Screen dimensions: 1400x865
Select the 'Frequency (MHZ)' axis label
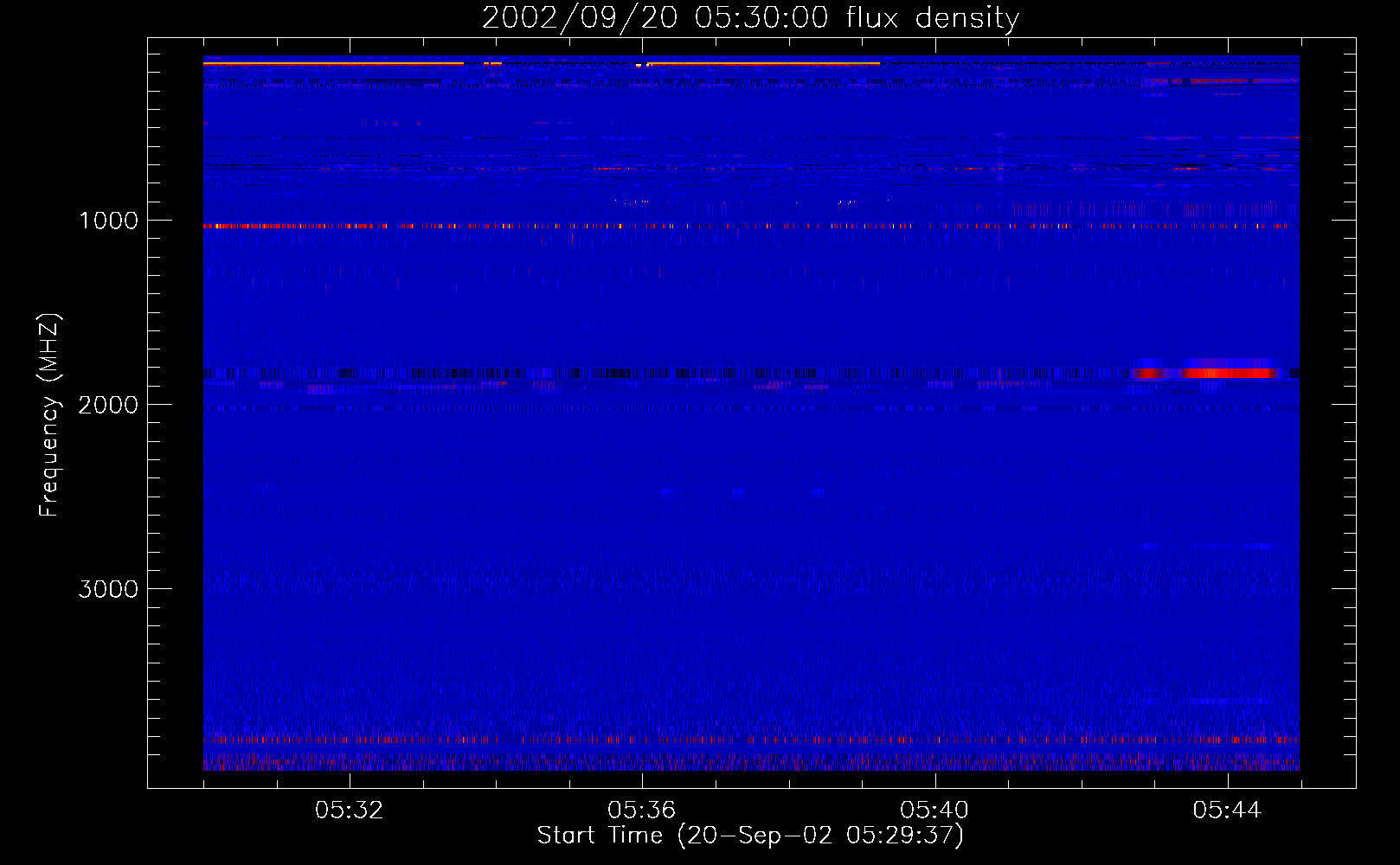(49, 415)
